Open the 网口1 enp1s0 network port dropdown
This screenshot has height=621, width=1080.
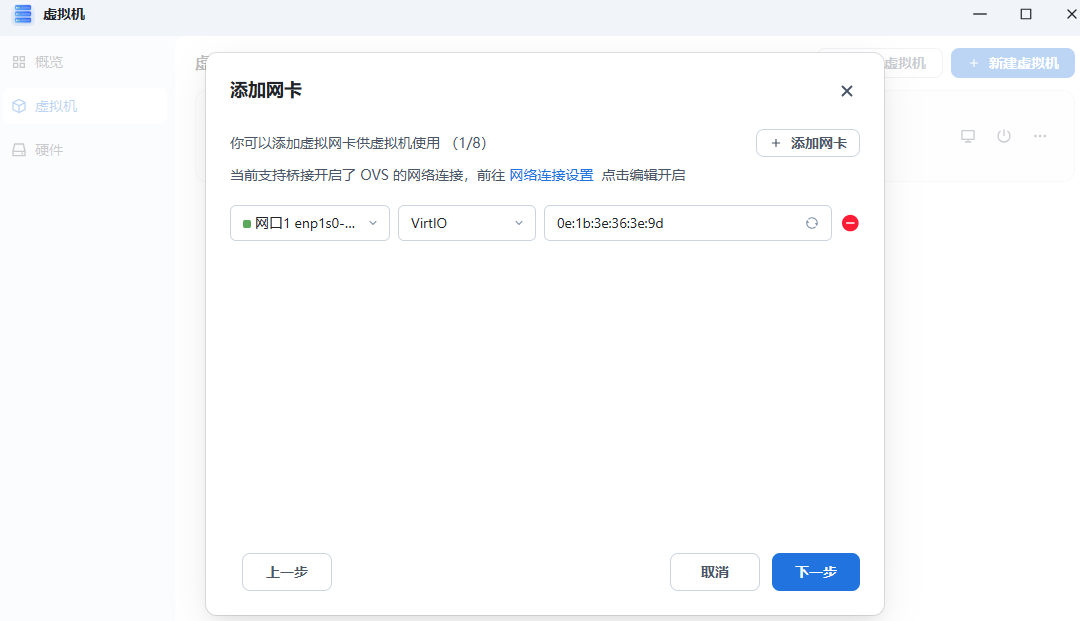coord(309,223)
